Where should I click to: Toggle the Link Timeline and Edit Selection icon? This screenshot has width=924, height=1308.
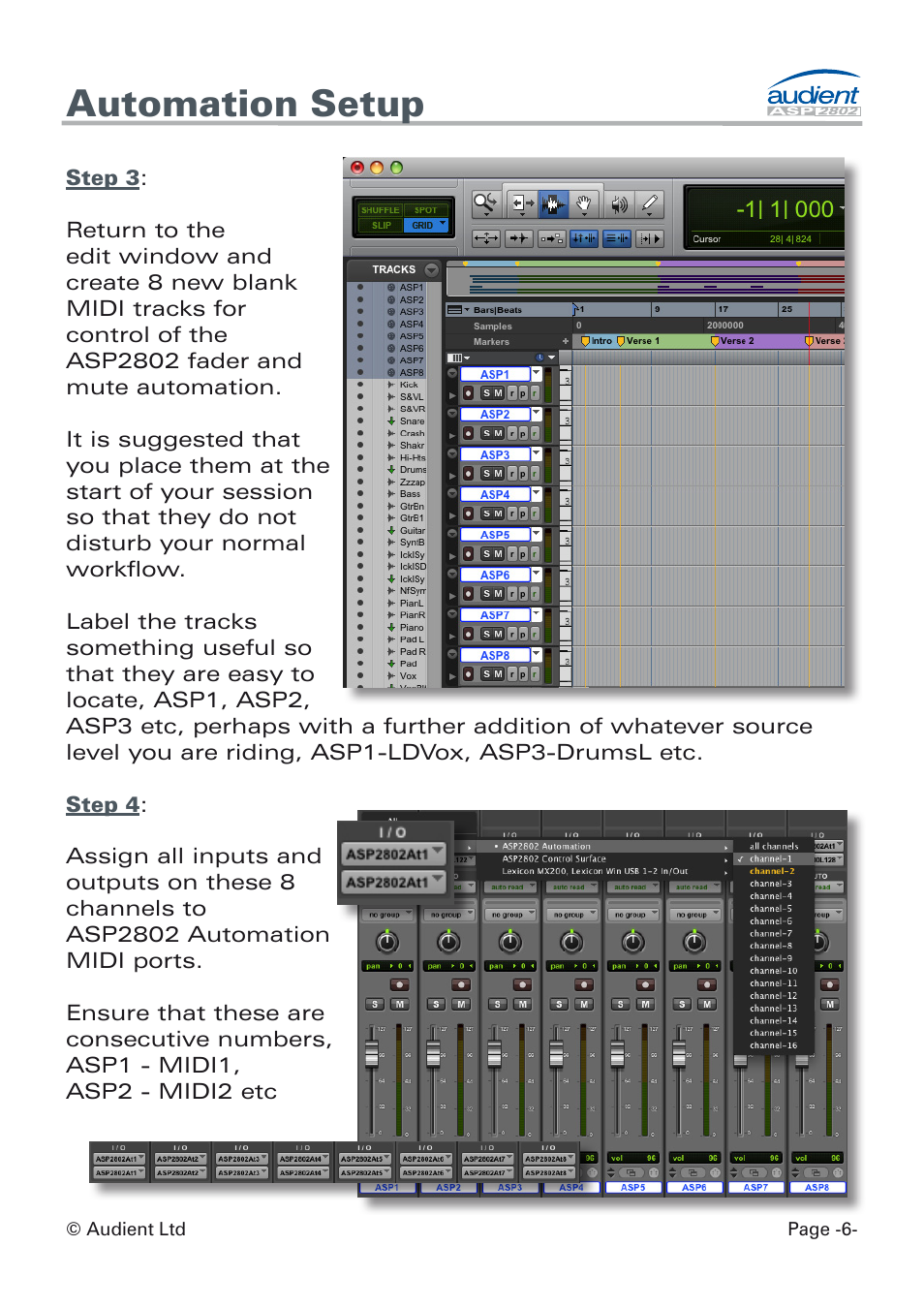[584, 238]
